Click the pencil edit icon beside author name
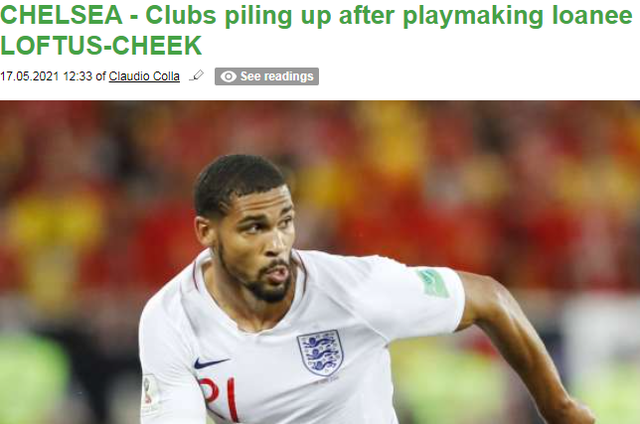The height and width of the screenshot is (424, 640). pyautogui.click(x=196, y=76)
